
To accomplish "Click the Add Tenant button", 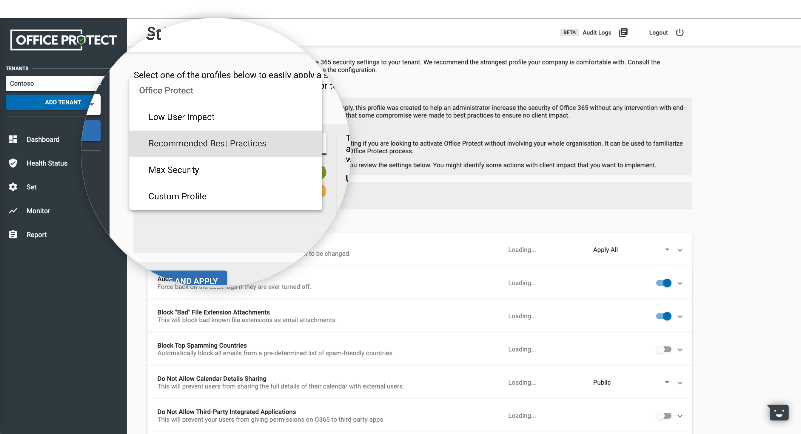I will pyautogui.click(x=50, y=102).
